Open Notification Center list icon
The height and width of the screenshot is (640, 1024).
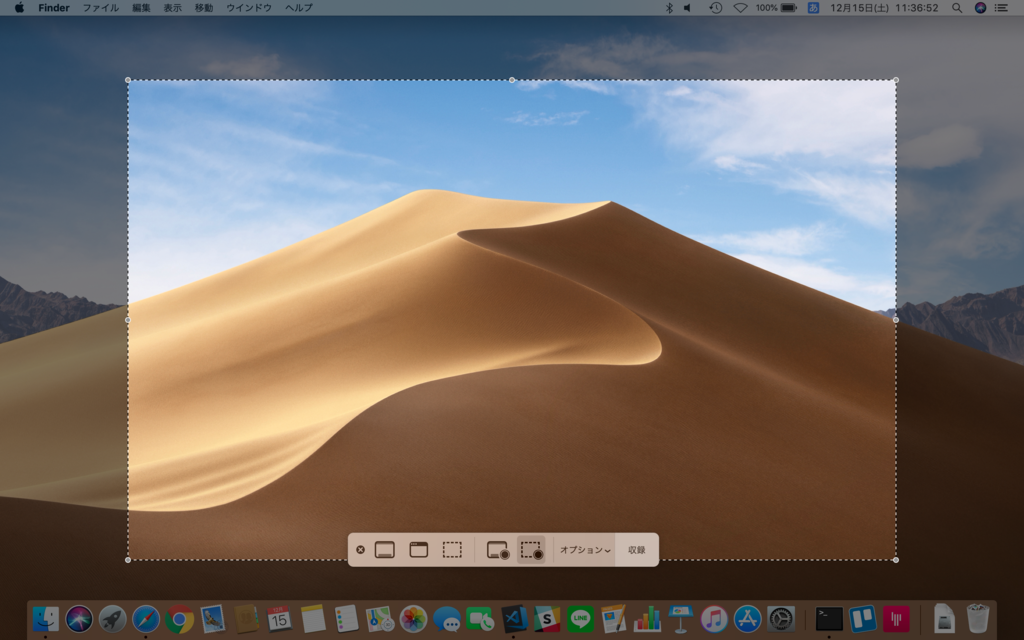[x=1000, y=8]
